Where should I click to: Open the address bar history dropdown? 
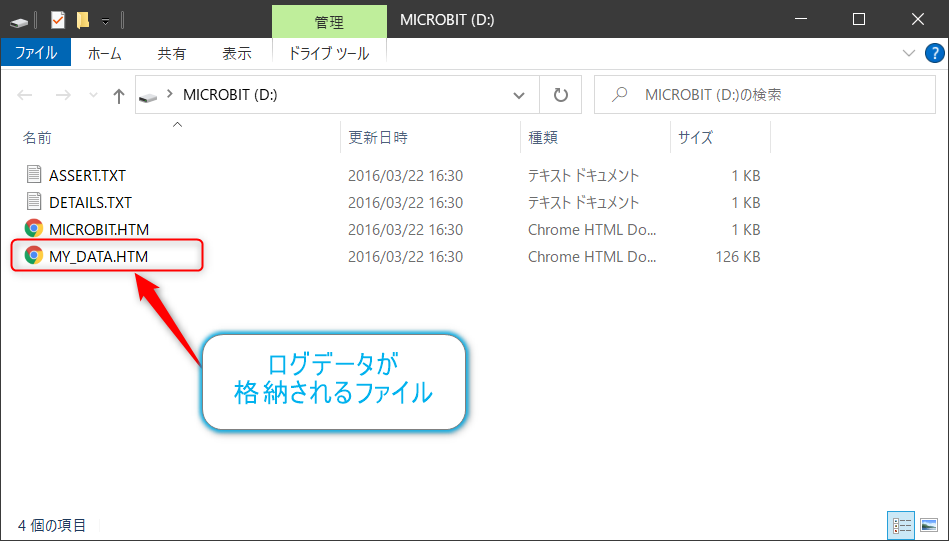click(x=519, y=95)
